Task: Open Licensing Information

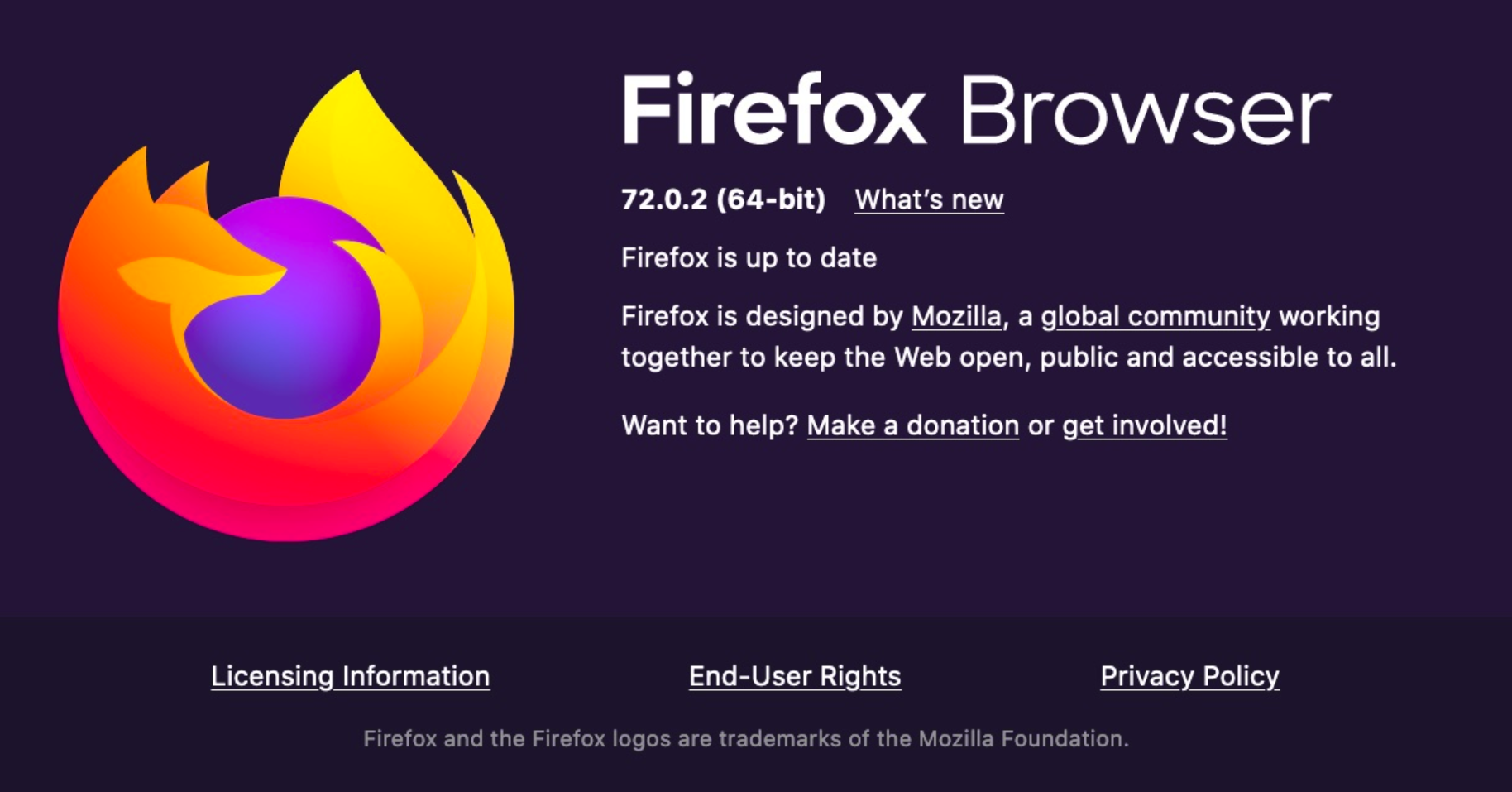Action: click(x=350, y=676)
